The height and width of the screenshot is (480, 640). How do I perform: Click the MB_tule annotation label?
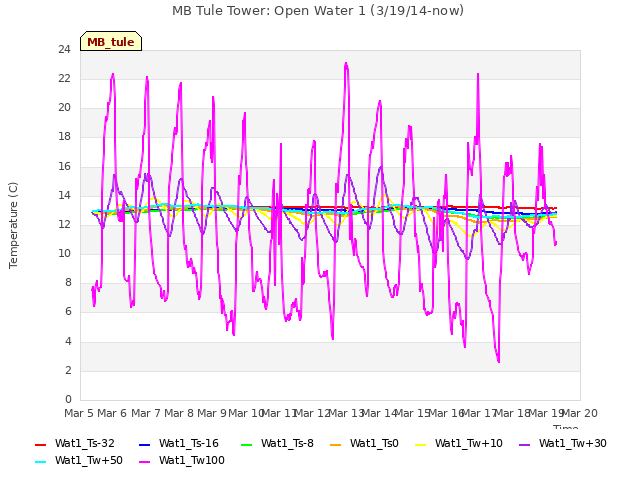pyautogui.click(x=111, y=42)
